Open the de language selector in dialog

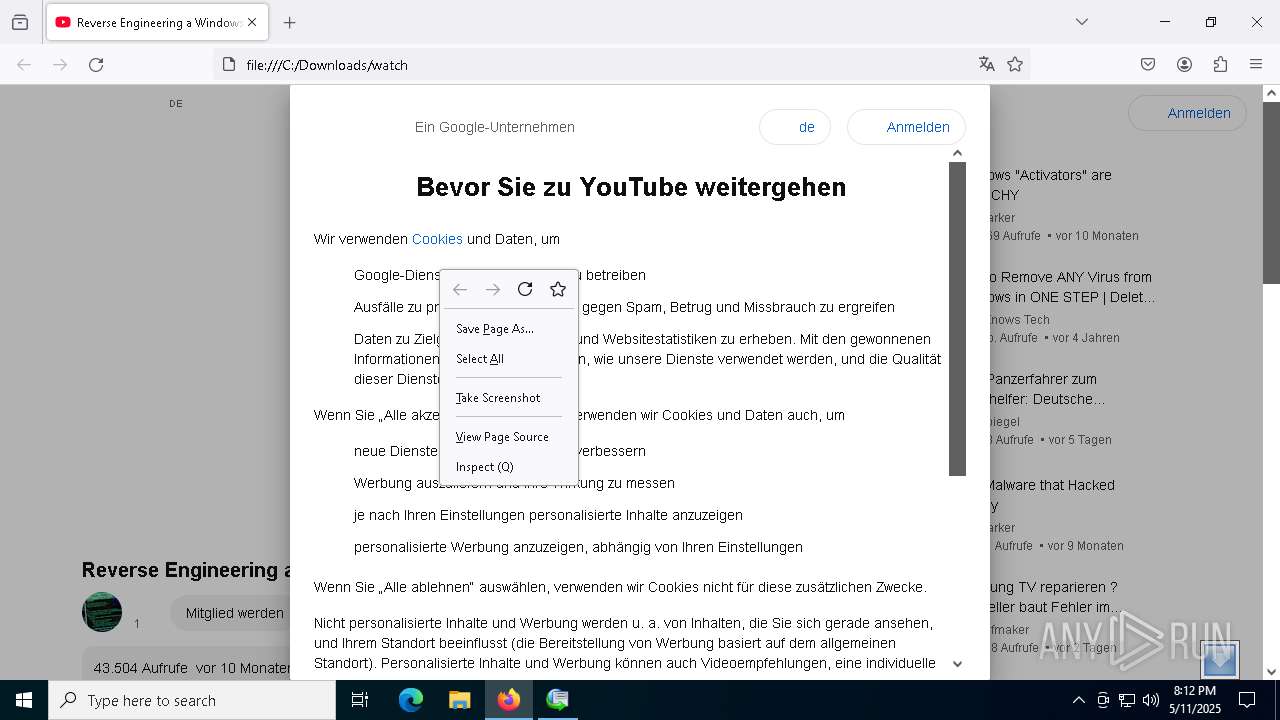795,127
